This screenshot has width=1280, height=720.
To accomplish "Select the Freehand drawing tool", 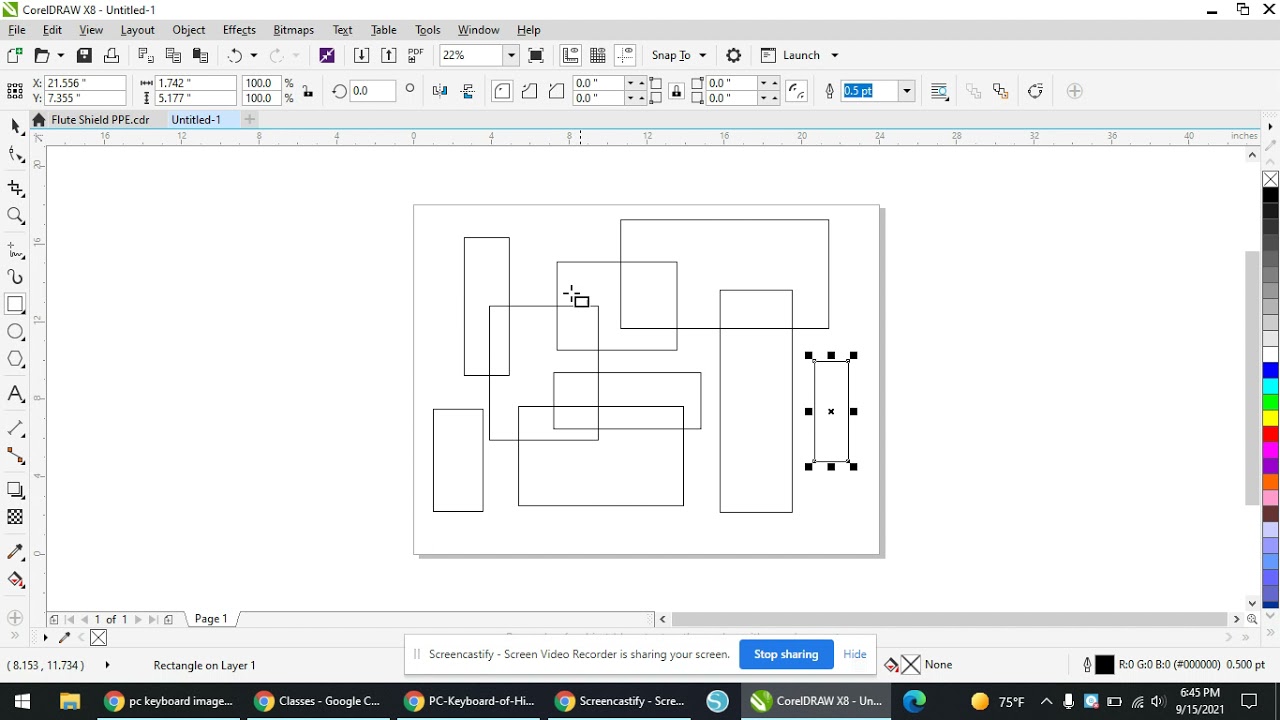I will 15,249.
